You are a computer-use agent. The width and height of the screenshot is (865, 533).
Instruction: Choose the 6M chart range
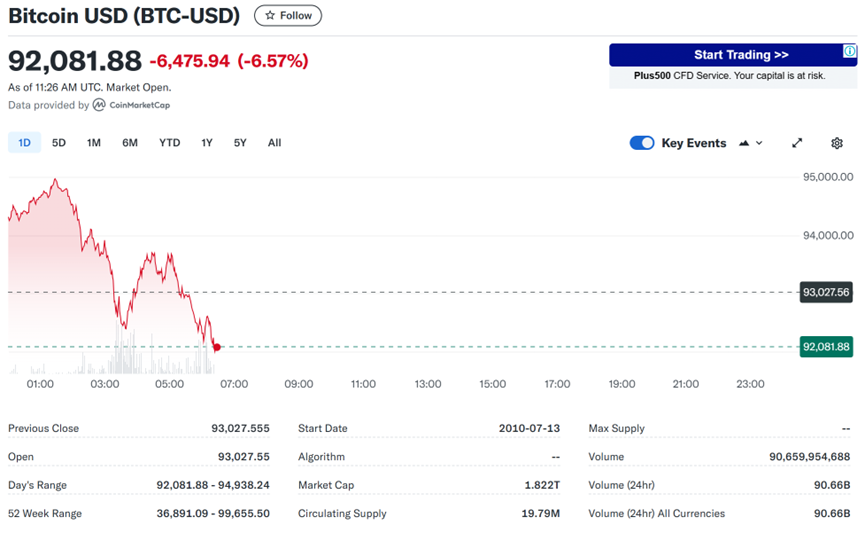tap(130, 143)
